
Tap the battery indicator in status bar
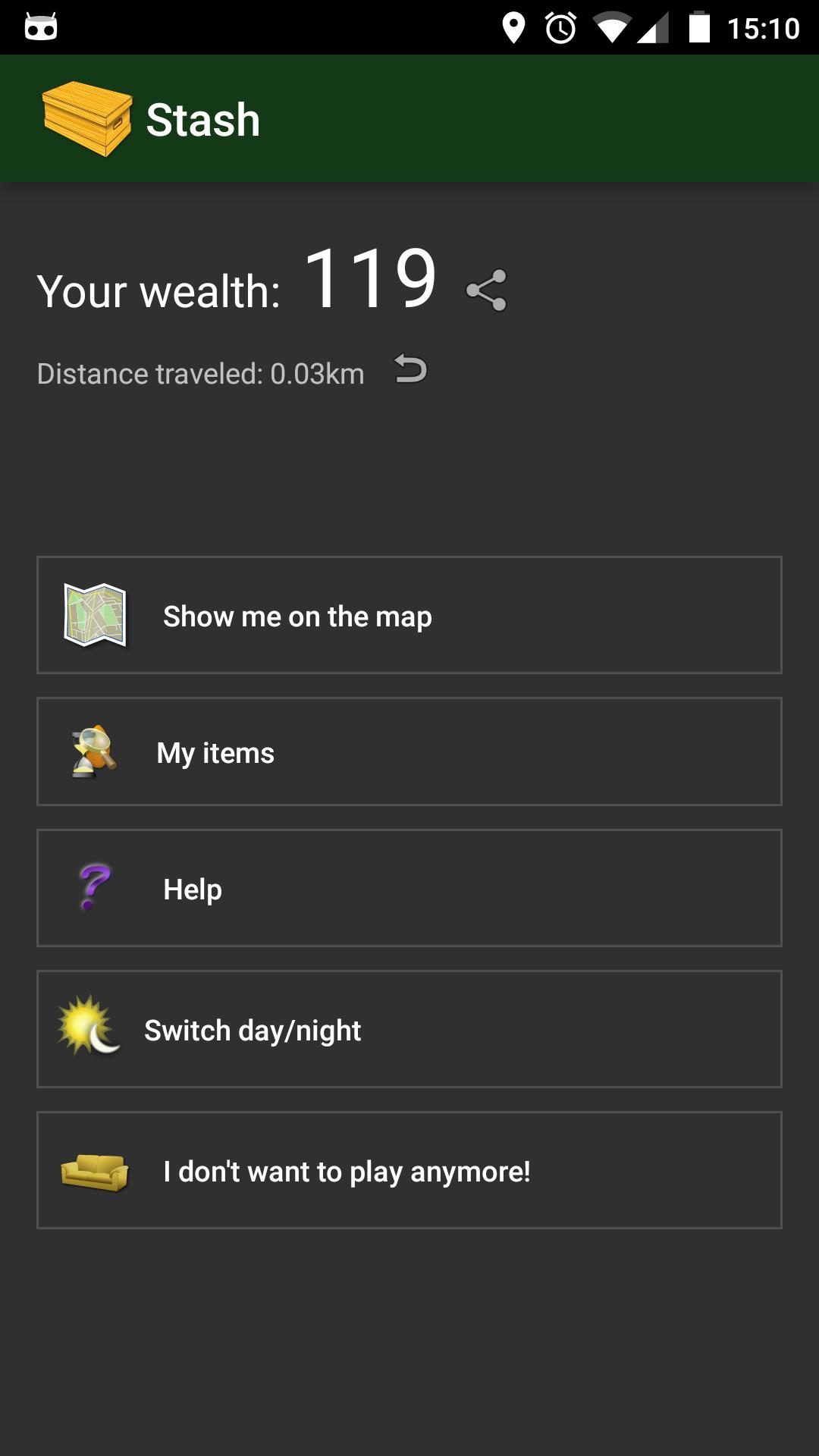[699, 28]
